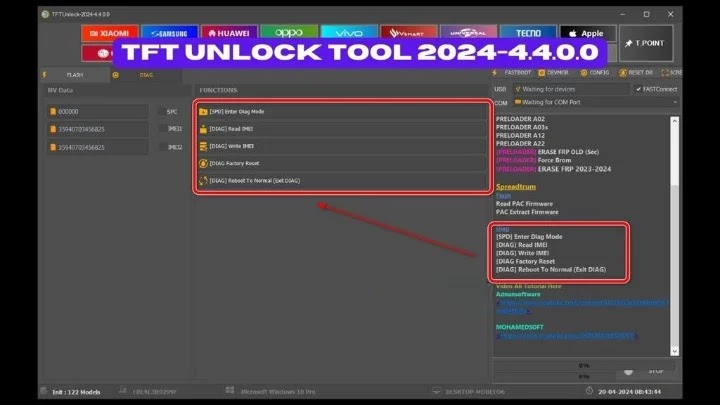Open the CONFIG settings
Viewport: 720px width, 405px height.
[595, 73]
